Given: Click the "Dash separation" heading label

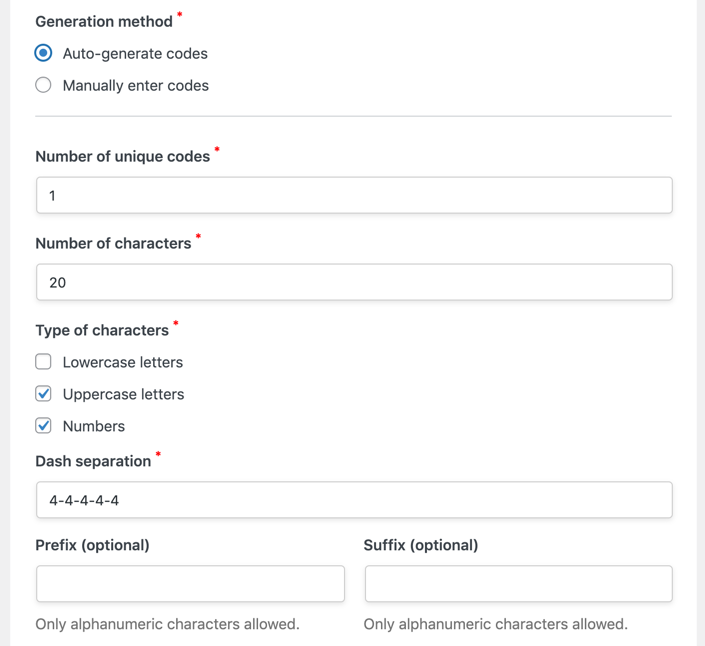Looking at the screenshot, I should tap(93, 462).
